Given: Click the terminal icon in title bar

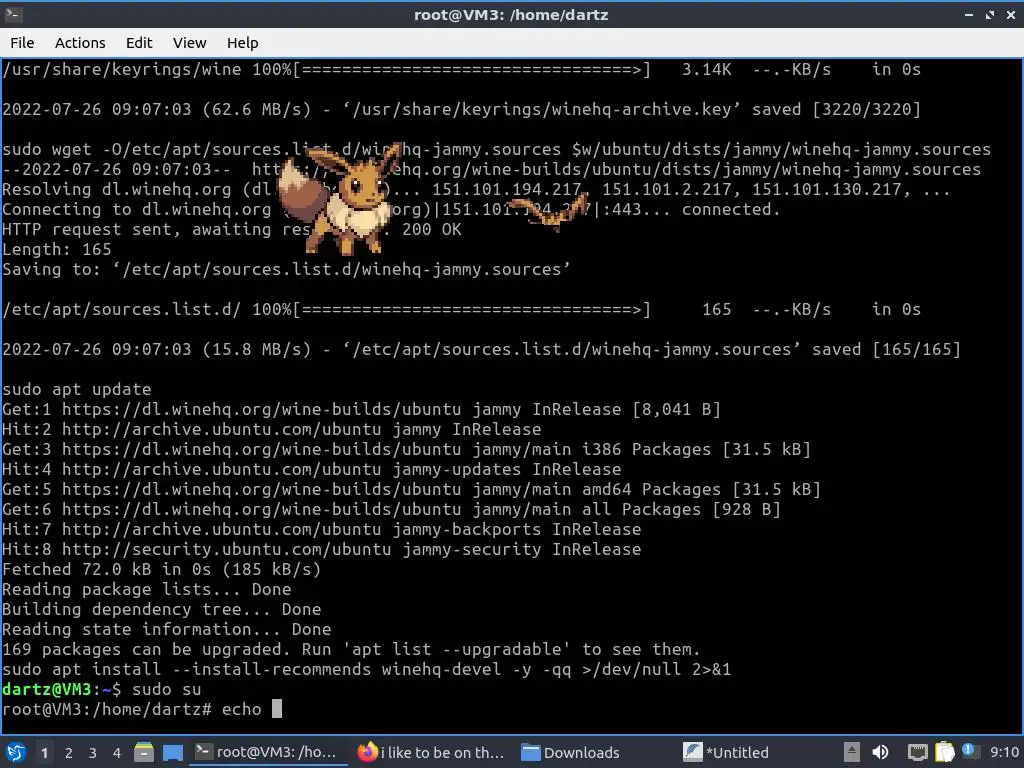Looking at the screenshot, I should (13, 14).
